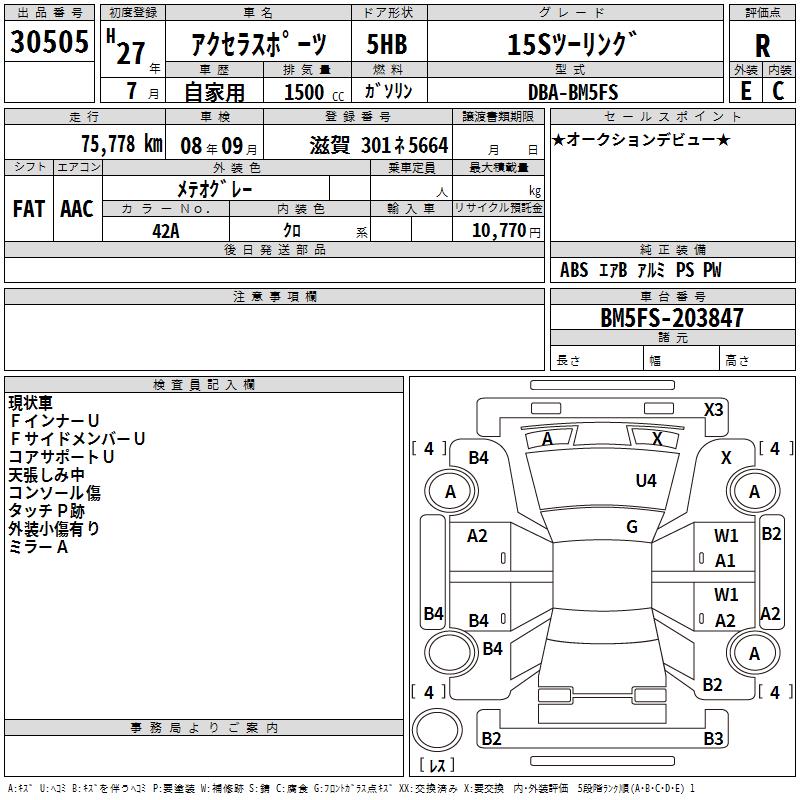800x800 pixels.
Task: Click the G mark on the windshield
Action: (632, 527)
